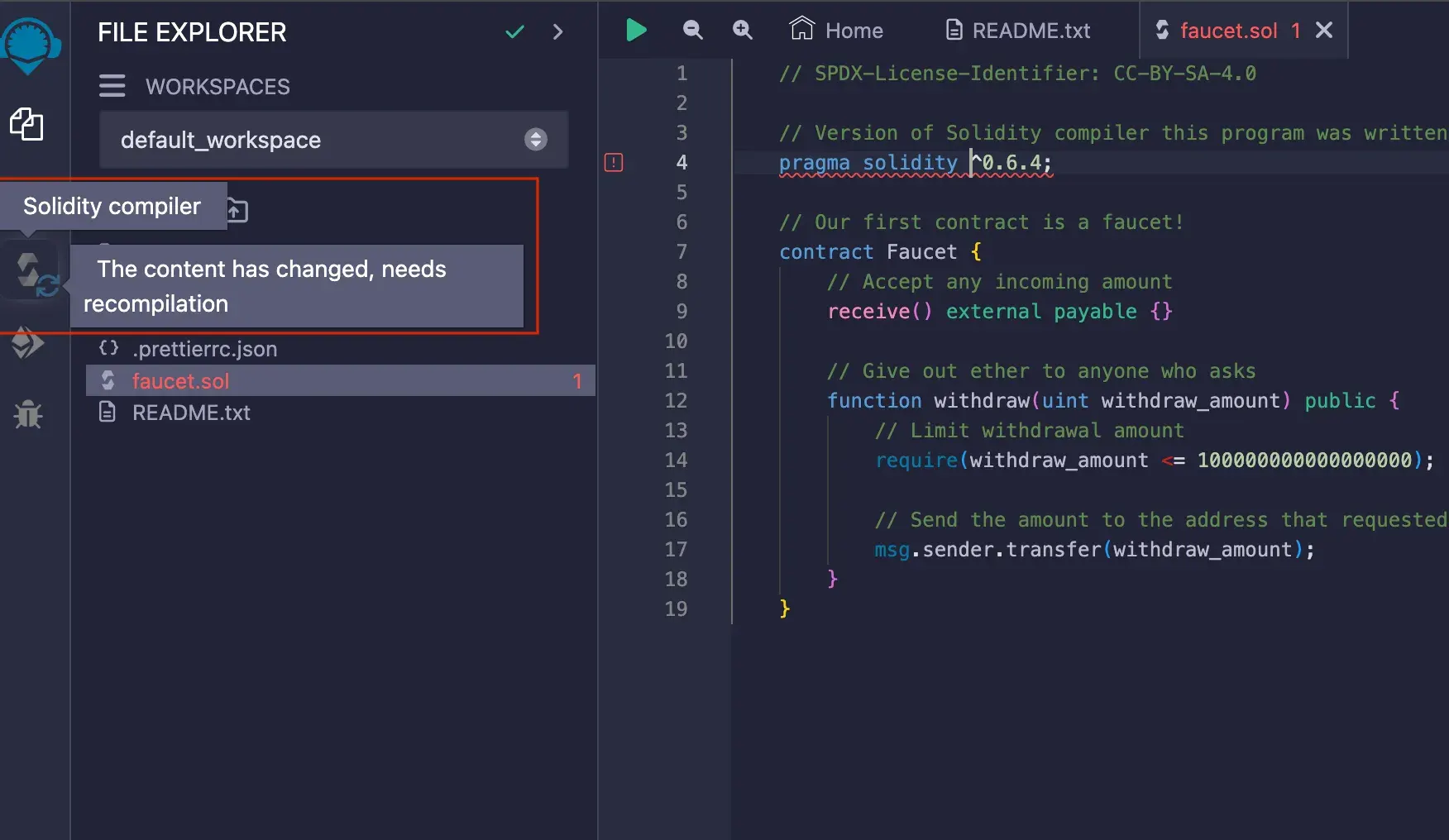Select faucet.sol in file tree
1449x840 pixels.
coord(340,380)
